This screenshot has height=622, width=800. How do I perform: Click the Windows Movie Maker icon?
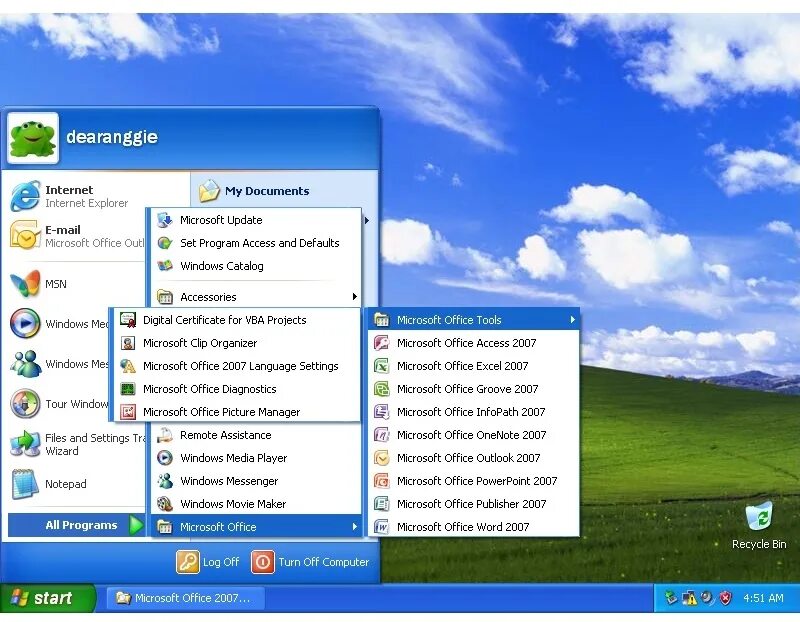point(165,504)
